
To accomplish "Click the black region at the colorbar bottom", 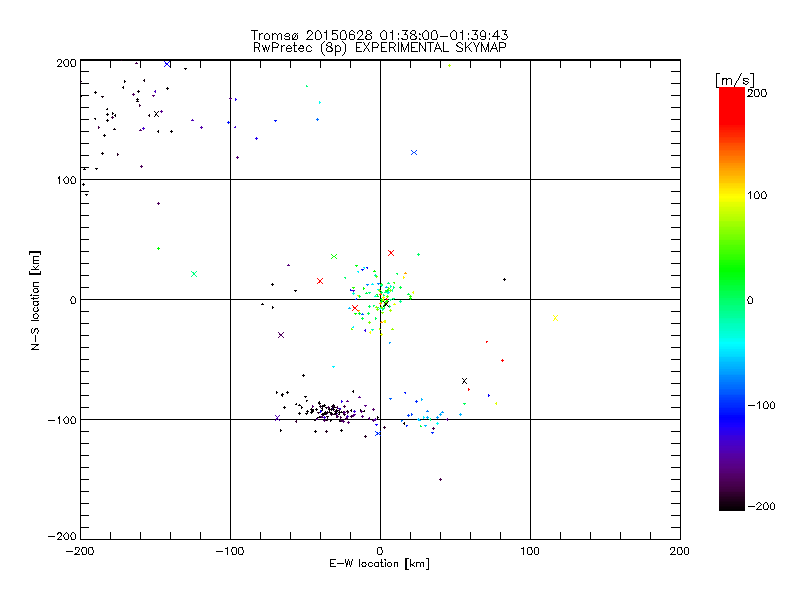I will pos(732,503).
